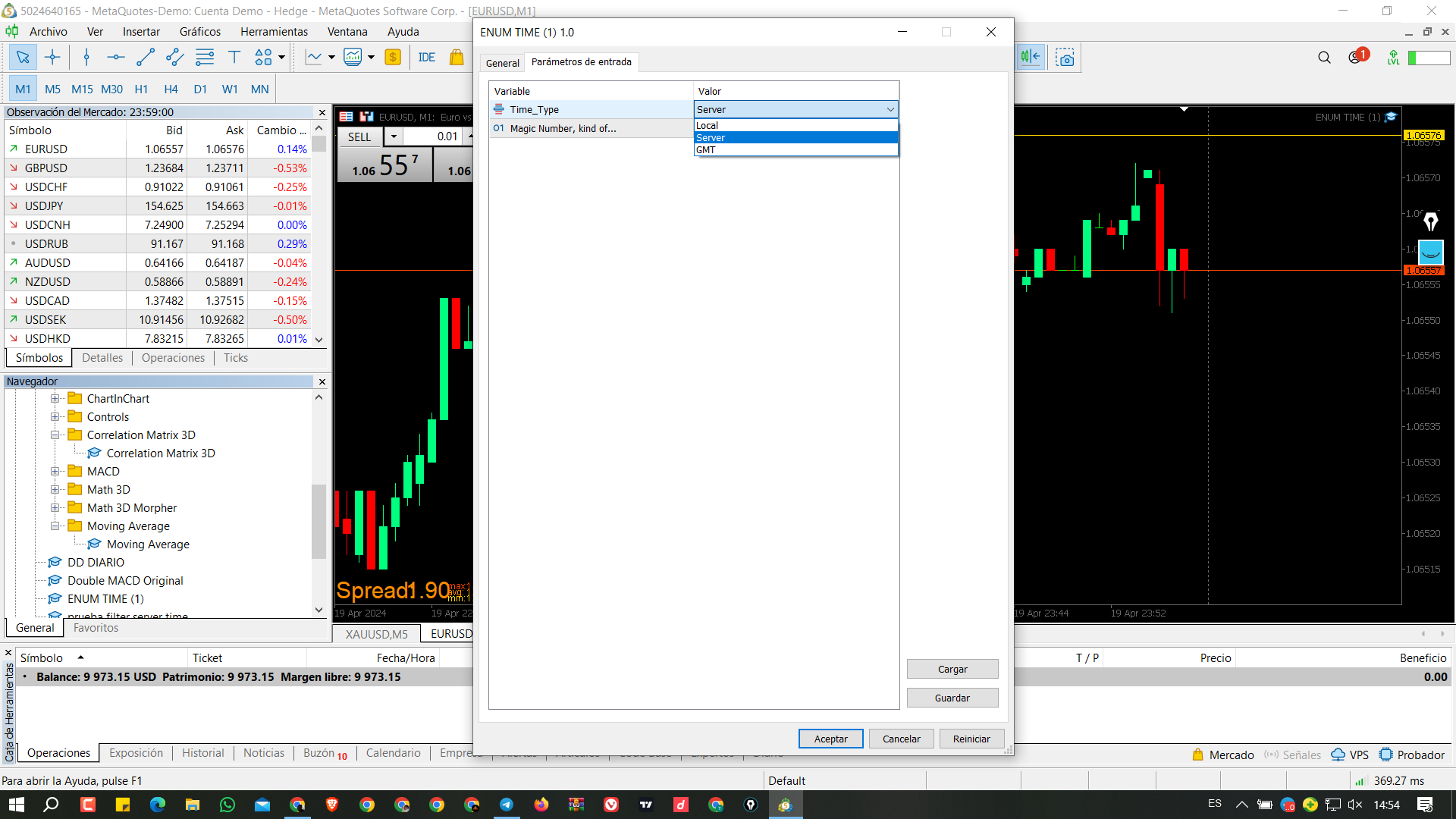Open the Time_Type value dropdown

click(x=795, y=109)
